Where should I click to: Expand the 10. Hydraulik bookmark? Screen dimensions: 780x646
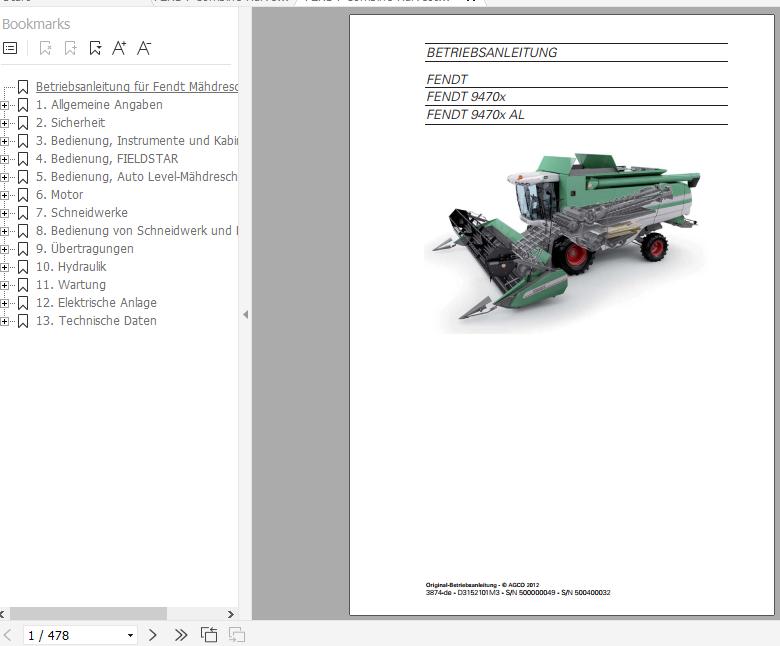pyautogui.click(x=4, y=268)
